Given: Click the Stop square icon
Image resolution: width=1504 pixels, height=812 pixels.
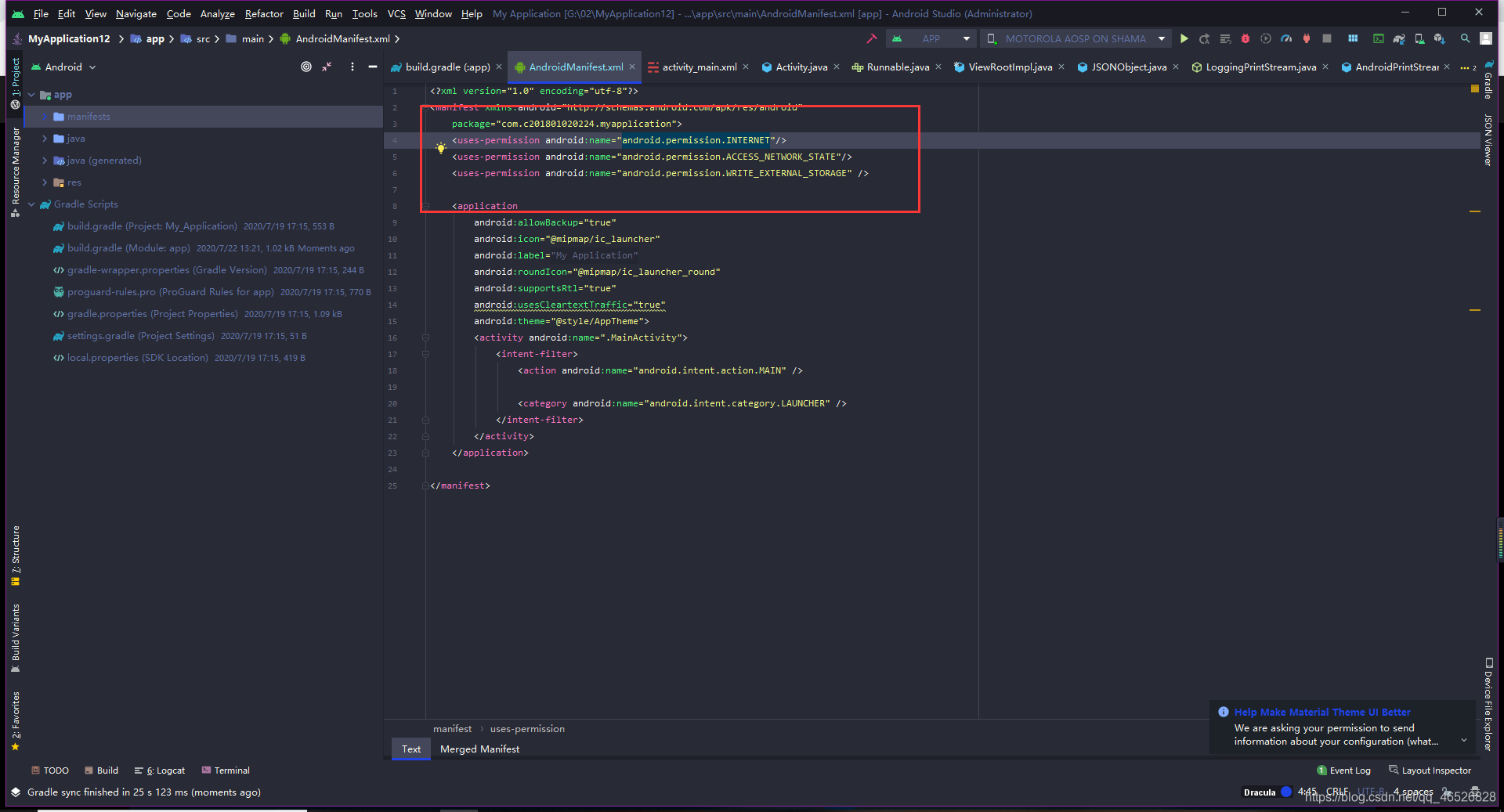Looking at the screenshot, I should point(1327,38).
